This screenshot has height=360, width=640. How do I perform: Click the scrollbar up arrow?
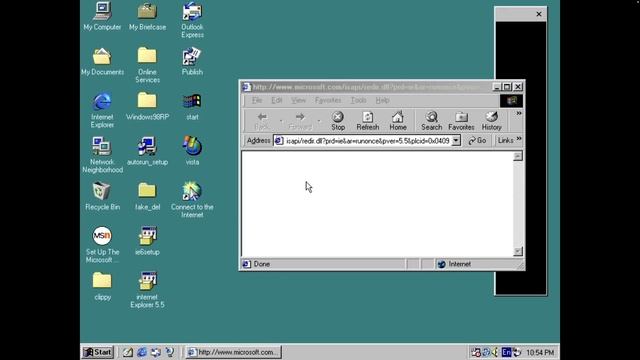(518, 156)
